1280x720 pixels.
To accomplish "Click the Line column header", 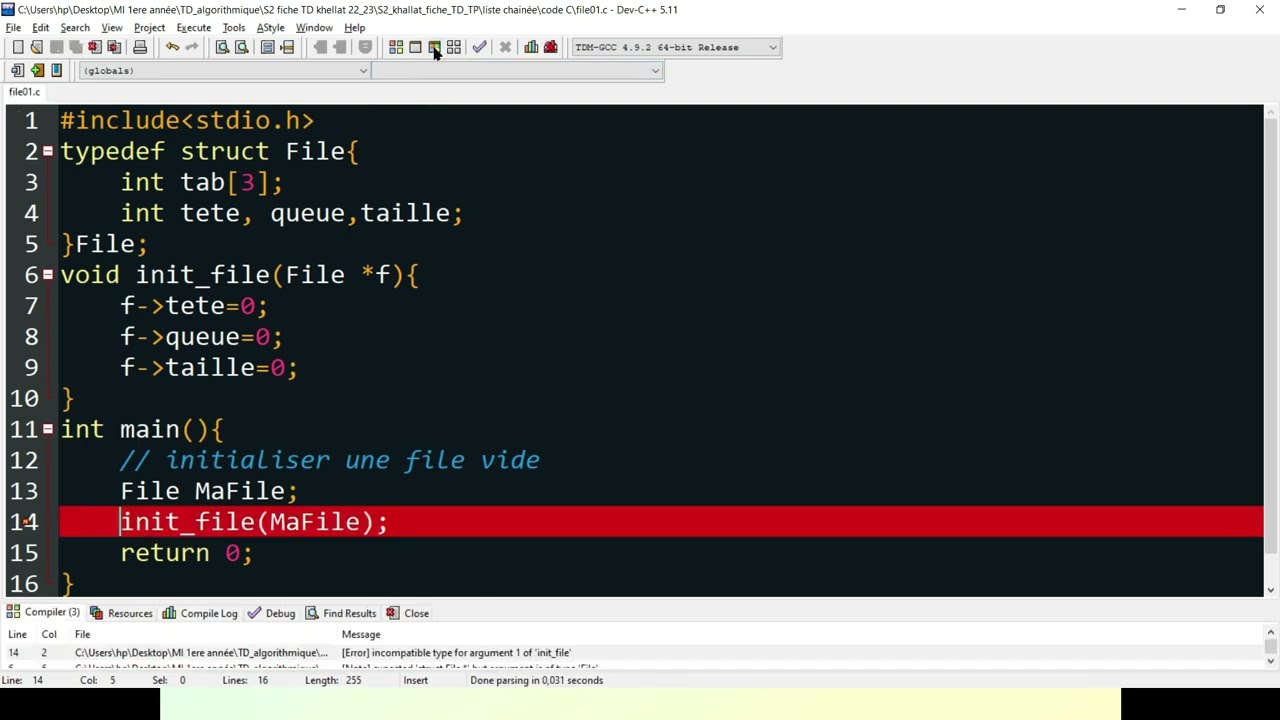I will click(x=17, y=634).
